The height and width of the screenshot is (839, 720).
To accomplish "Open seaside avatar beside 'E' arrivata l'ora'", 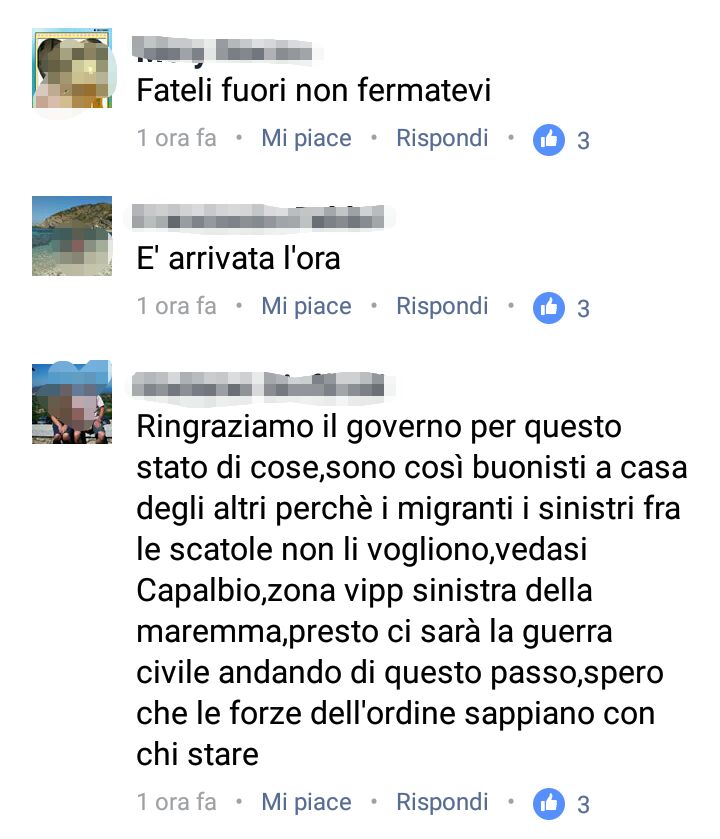I will coord(72,236).
